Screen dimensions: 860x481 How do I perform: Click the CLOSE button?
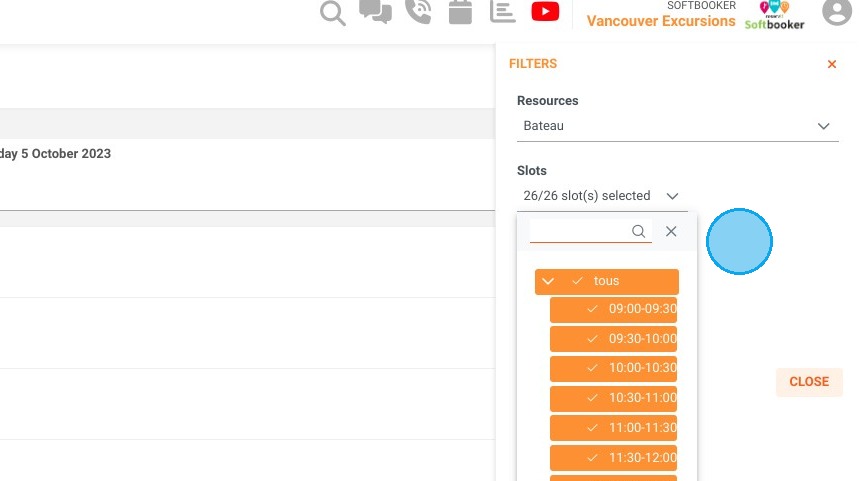coord(809,382)
